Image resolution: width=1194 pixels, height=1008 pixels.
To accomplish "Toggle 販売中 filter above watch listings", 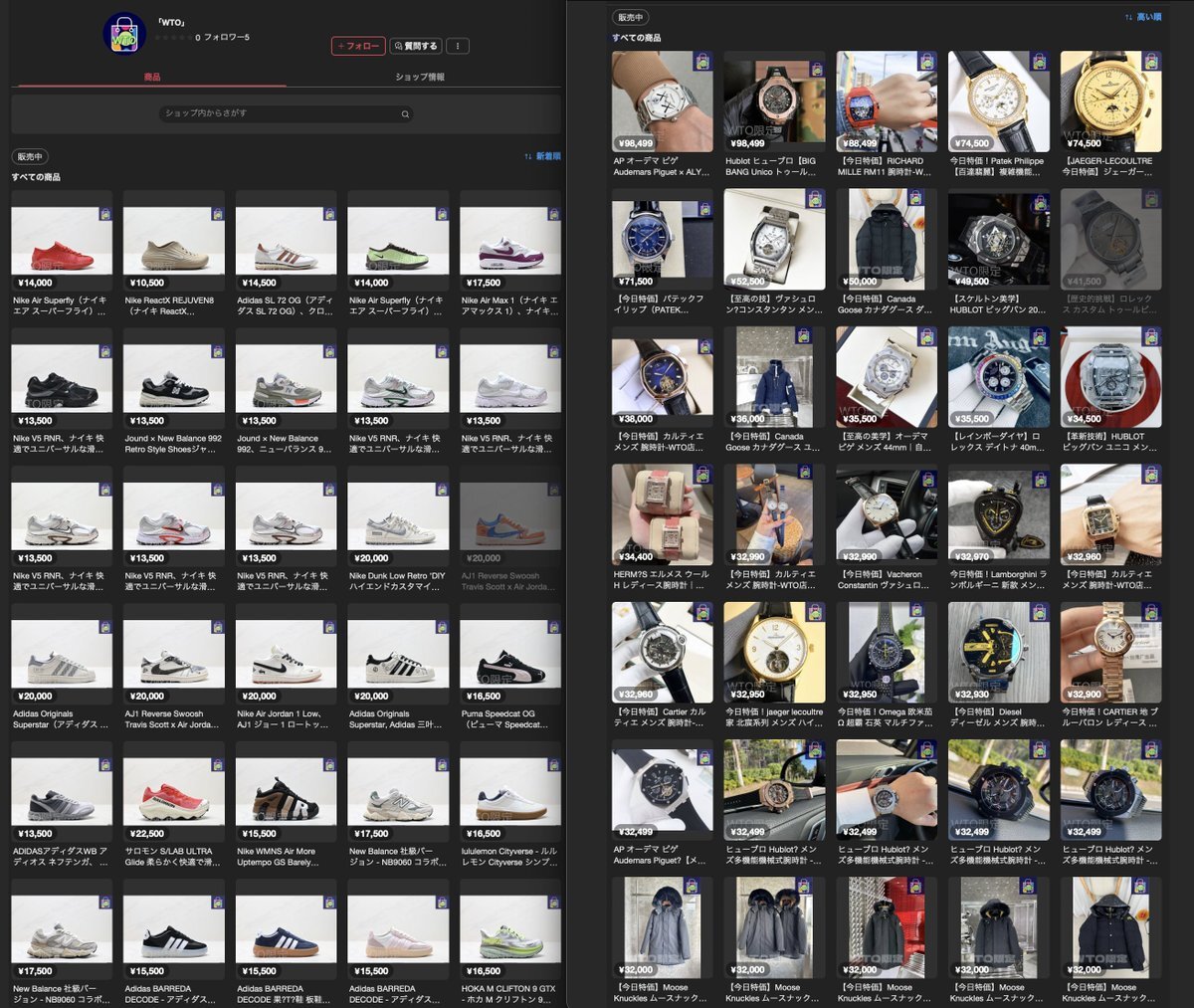I will coord(631,18).
